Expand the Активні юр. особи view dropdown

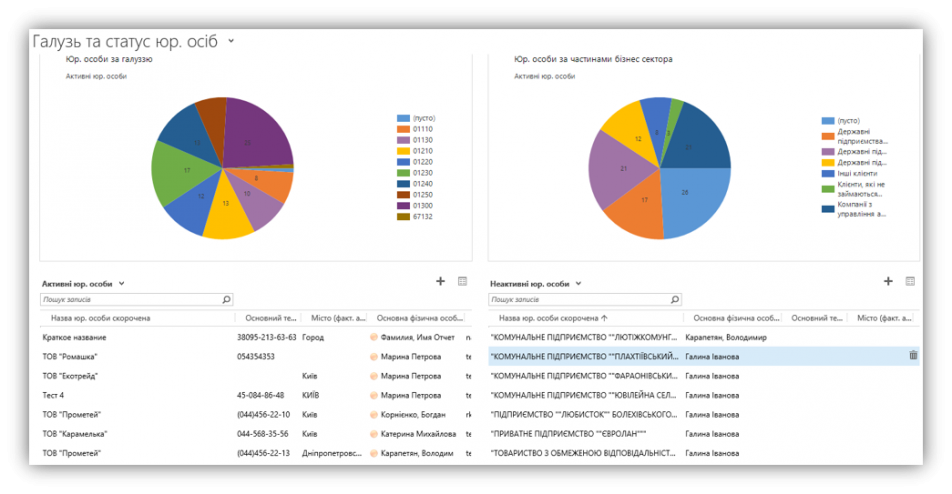[x=122, y=284]
